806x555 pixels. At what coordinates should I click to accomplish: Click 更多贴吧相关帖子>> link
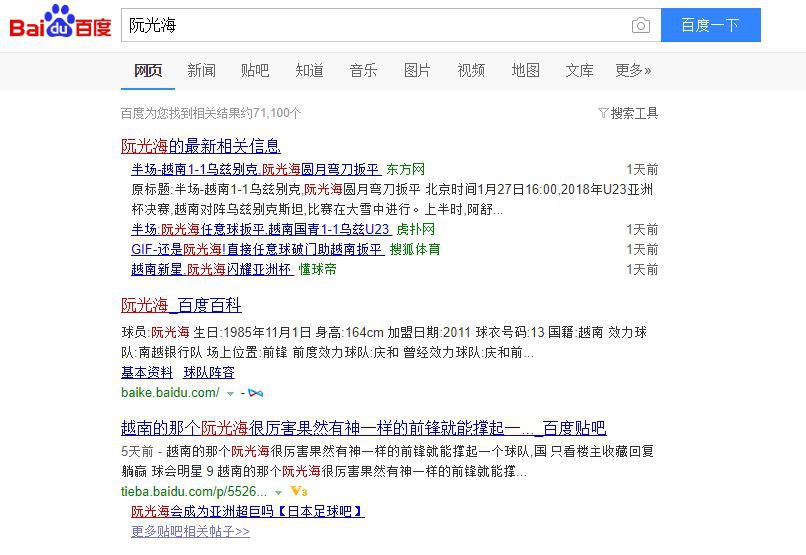coord(190,531)
